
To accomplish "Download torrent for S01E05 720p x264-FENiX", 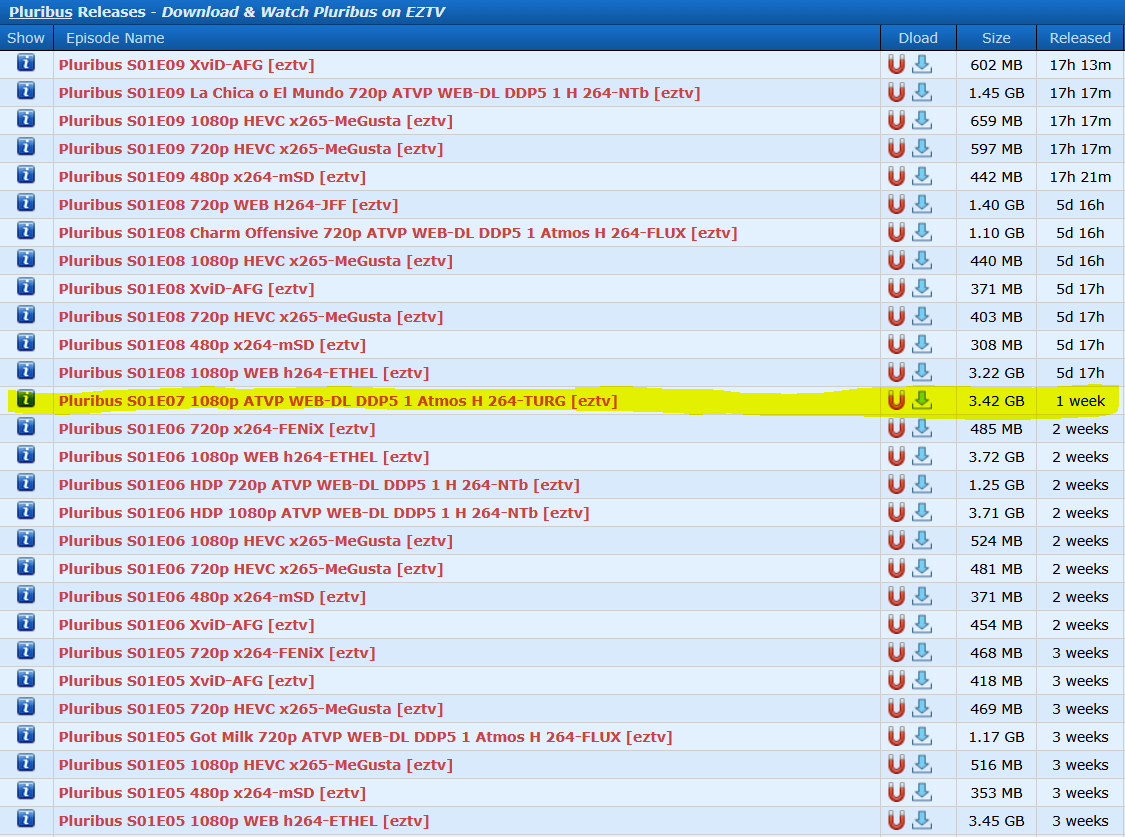I will (x=922, y=652).
